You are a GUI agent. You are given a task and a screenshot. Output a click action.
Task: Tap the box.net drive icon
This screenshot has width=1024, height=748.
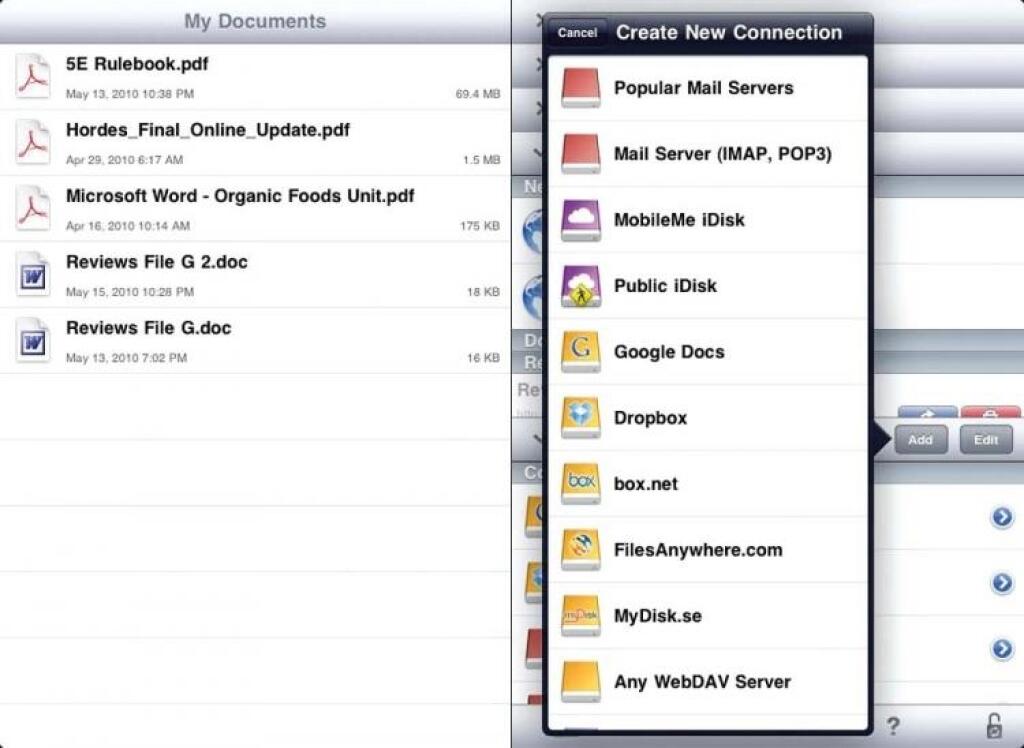[581, 484]
